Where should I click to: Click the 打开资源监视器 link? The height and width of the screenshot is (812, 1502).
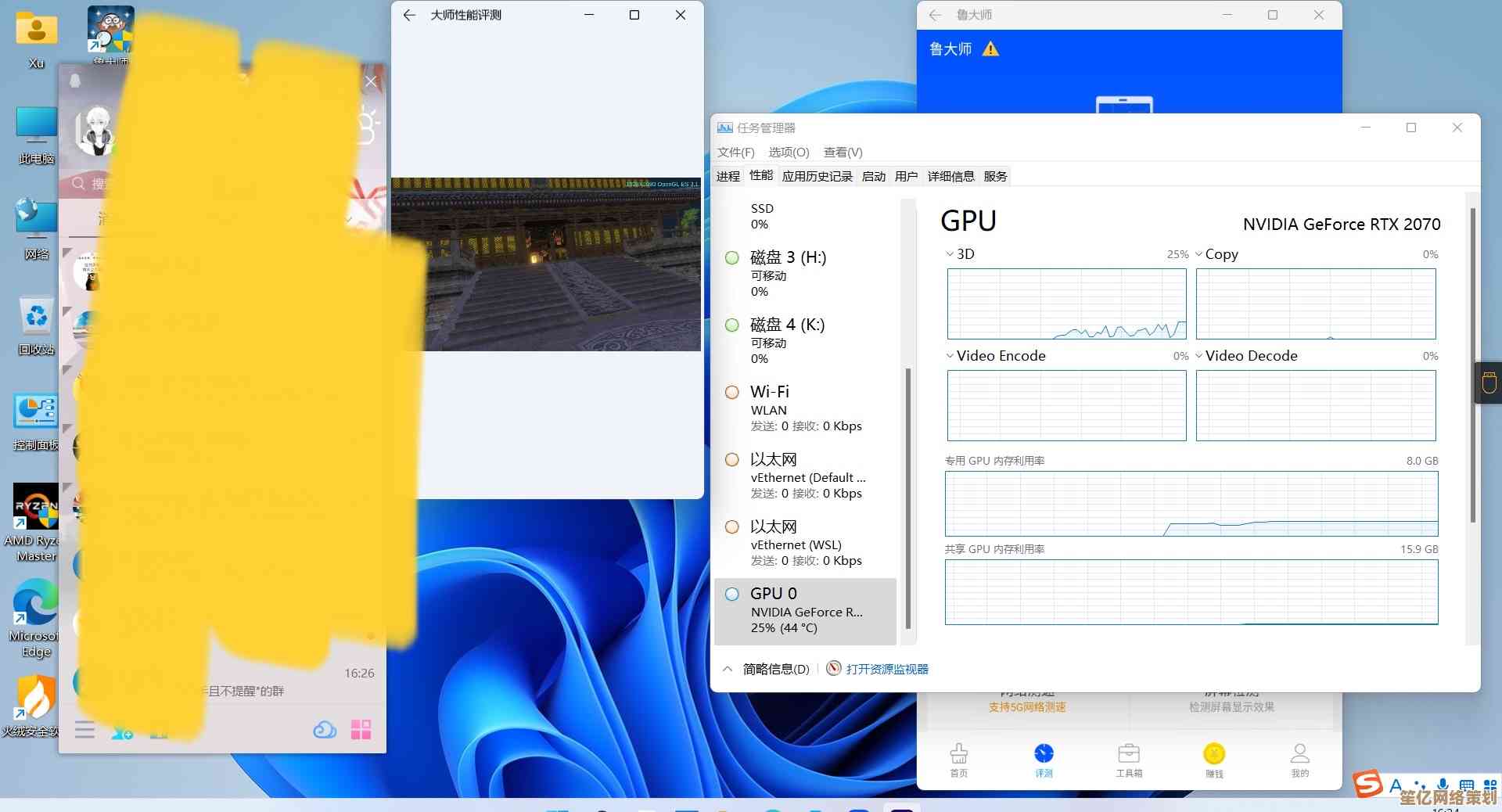886,669
